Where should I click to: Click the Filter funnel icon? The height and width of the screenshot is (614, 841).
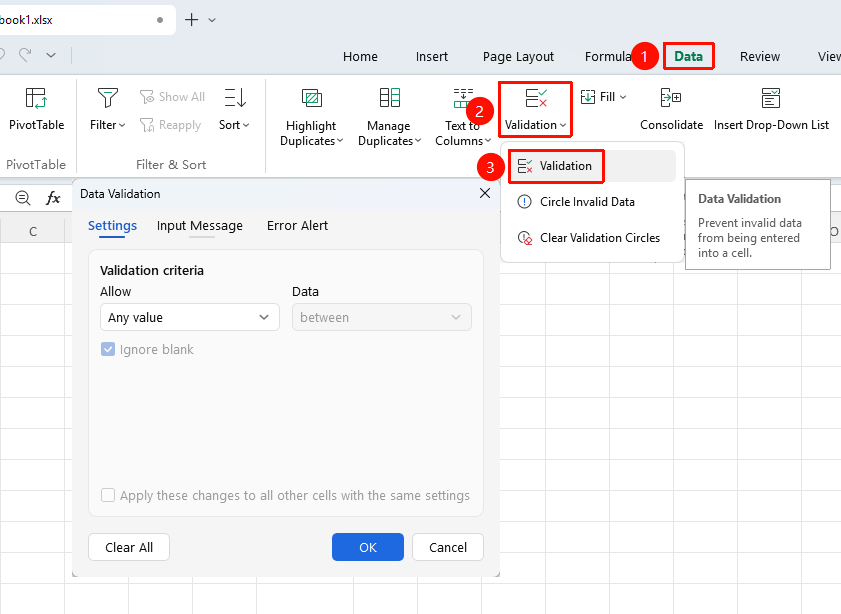(x=107, y=98)
